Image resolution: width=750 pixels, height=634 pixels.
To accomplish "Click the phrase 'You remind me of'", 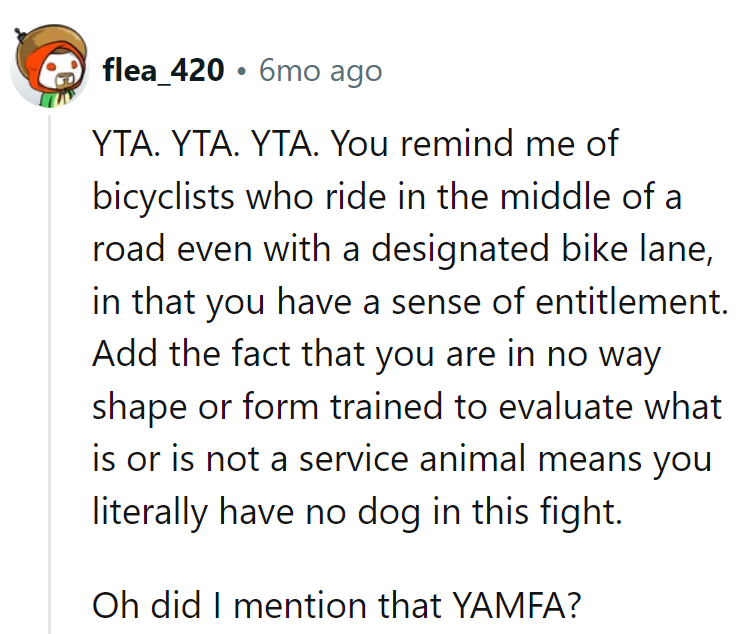I will pos(474,144).
